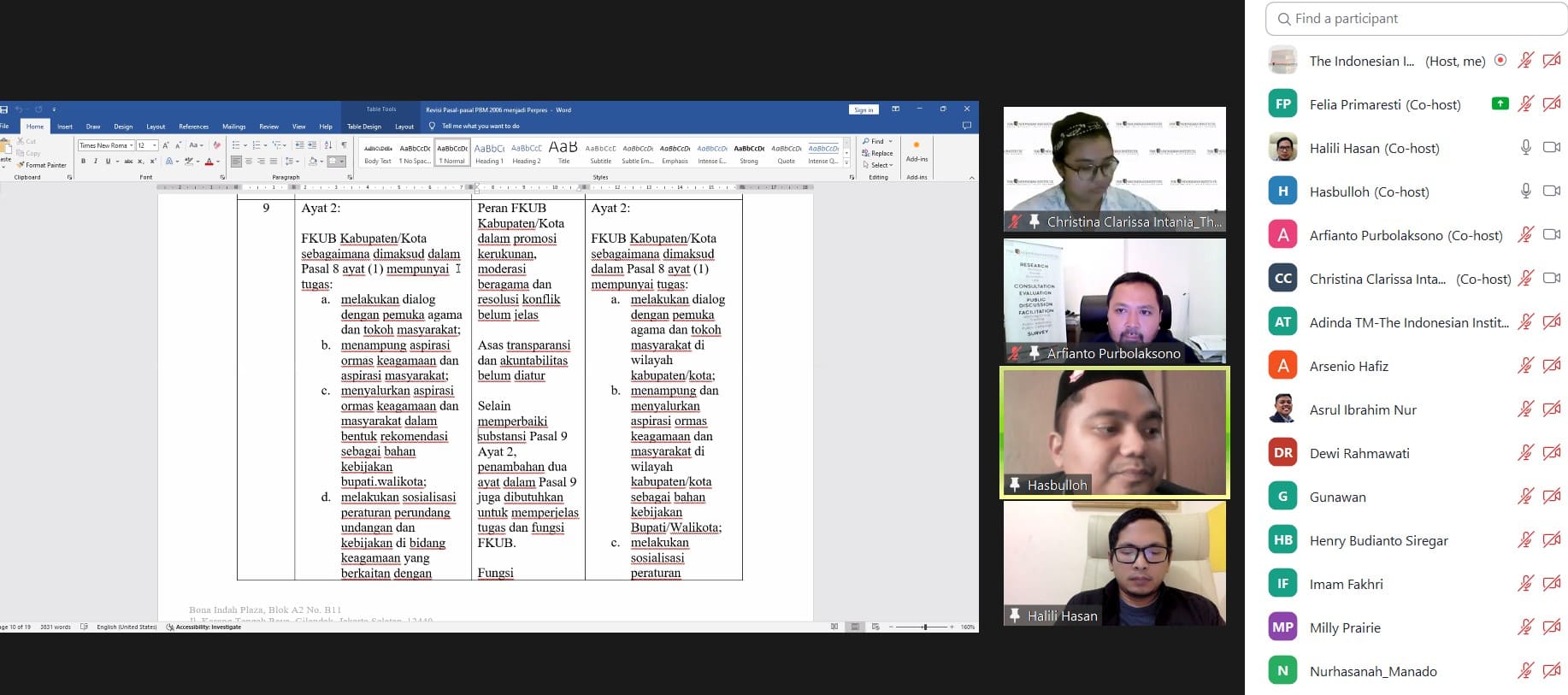Increase paragraph indent

click(312, 145)
